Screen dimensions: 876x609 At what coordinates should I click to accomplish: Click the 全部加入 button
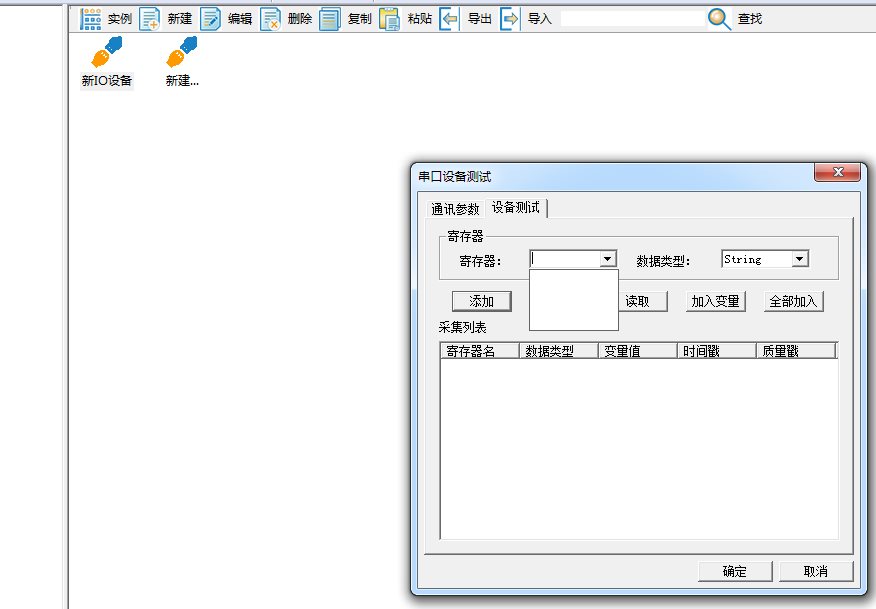click(793, 301)
